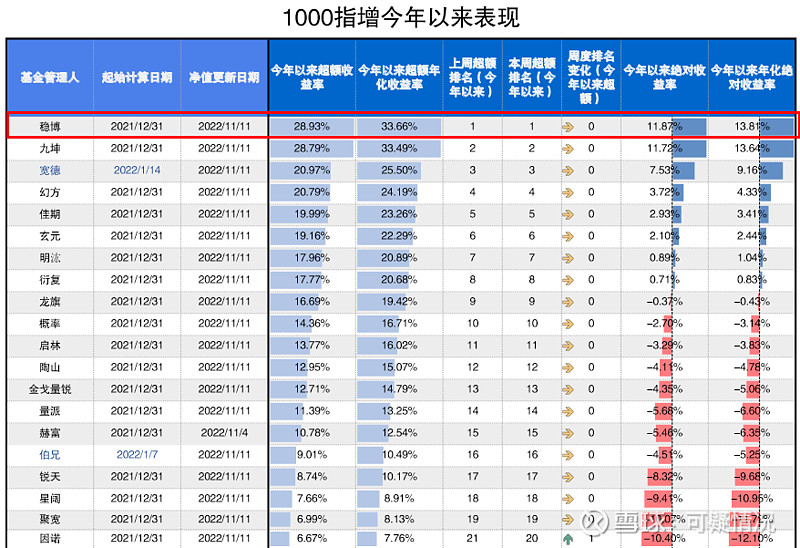The height and width of the screenshot is (548, 800).
Task: Click last week rank 21 in 因诺 row
Action: 472,539
